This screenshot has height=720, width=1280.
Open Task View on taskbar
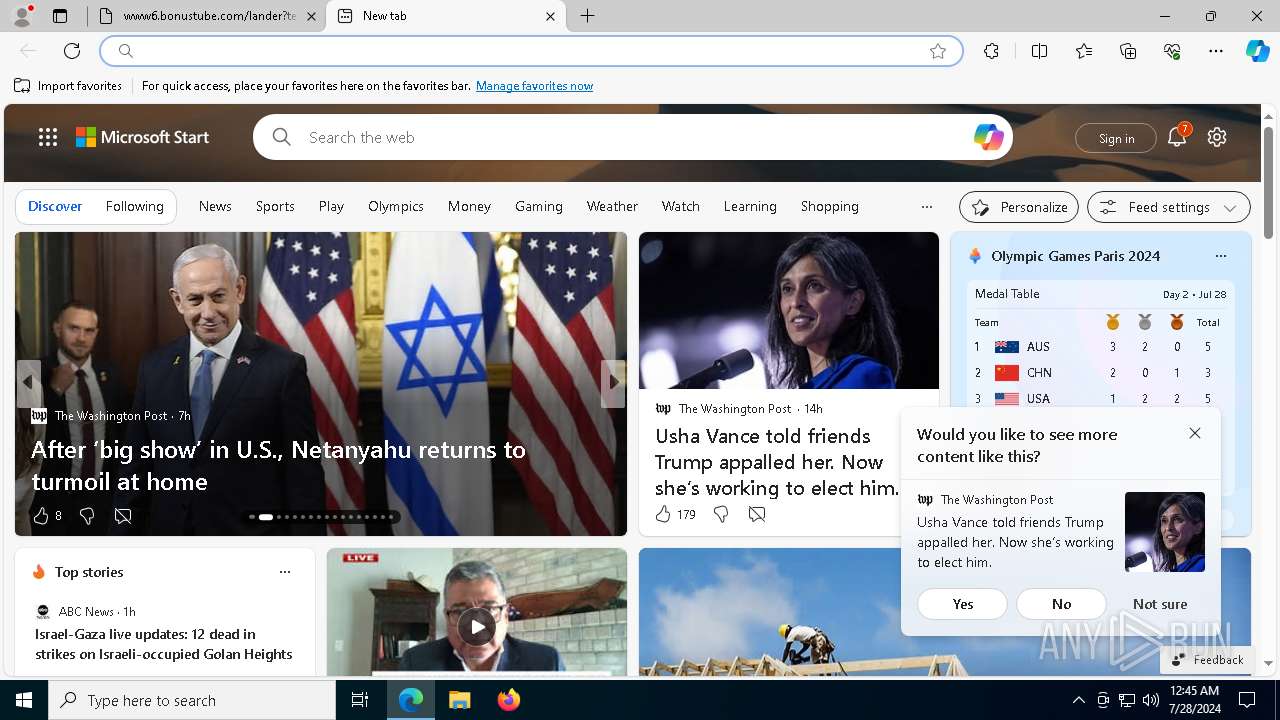pos(360,700)
